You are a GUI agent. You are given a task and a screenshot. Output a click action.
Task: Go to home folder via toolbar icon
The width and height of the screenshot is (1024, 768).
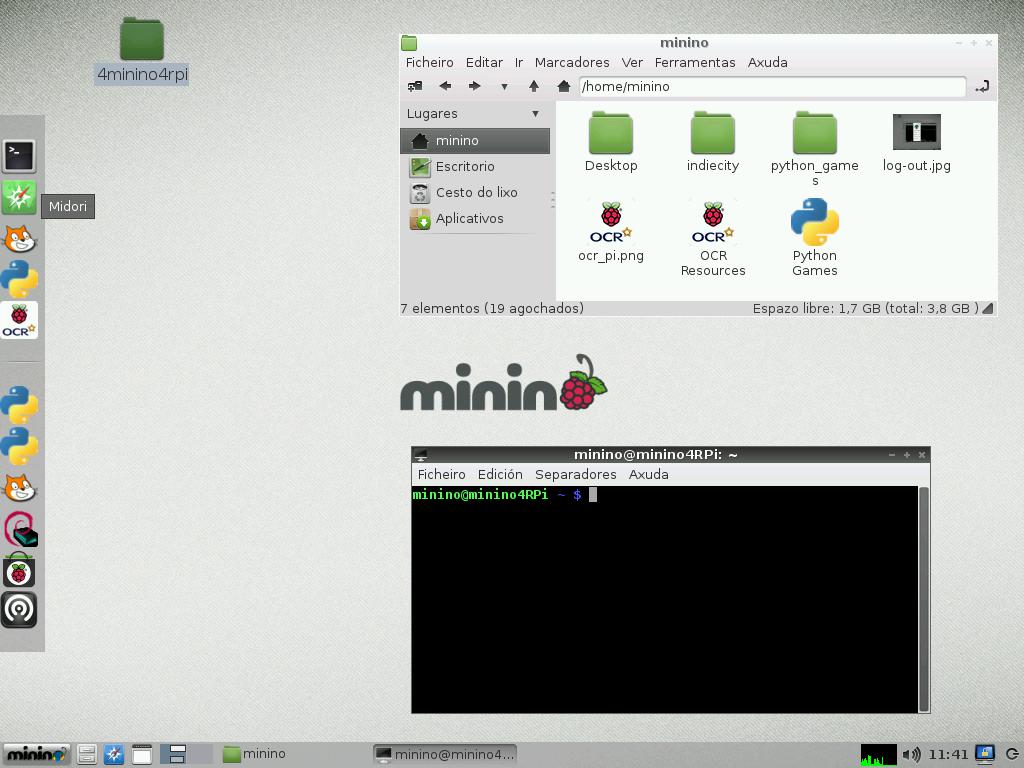pos(564,86)
